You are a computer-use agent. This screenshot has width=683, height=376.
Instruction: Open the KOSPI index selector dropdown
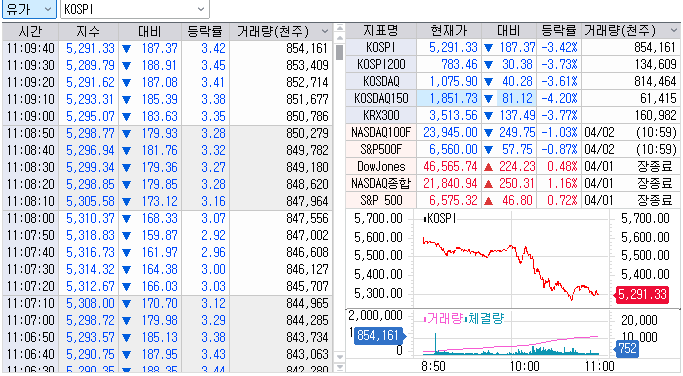[x=135, y=9]
